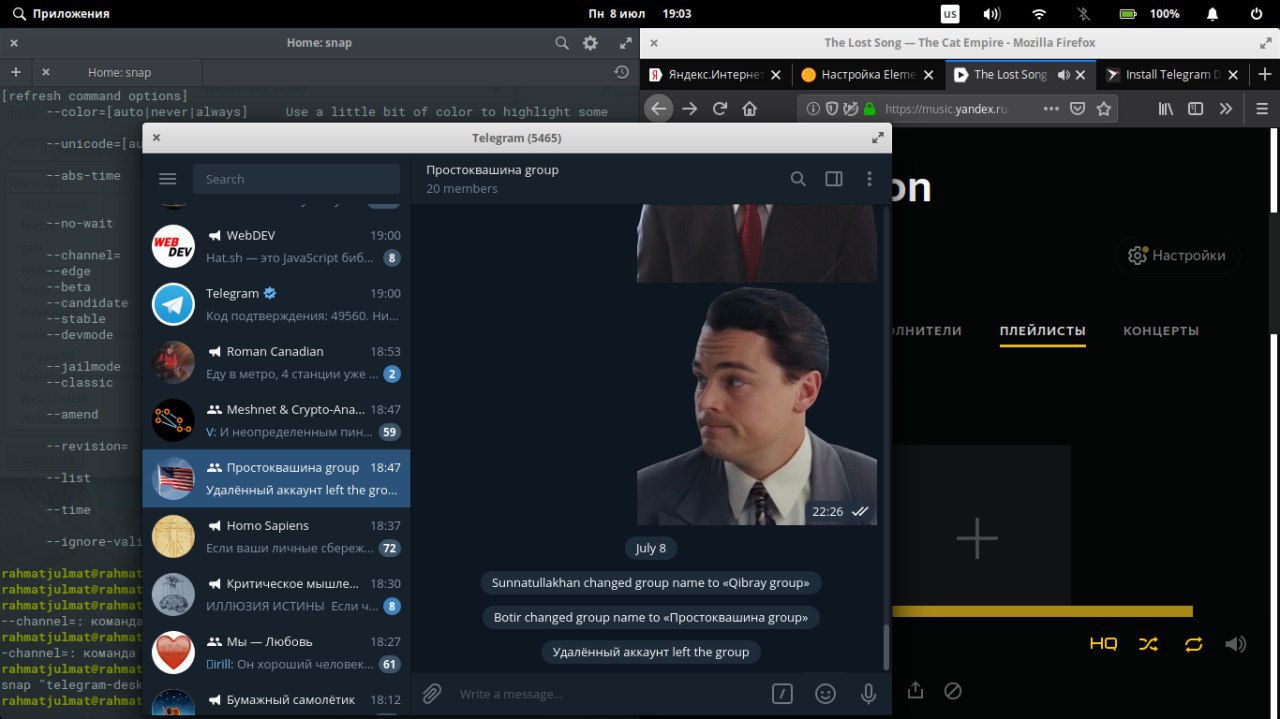Open Приложения menu in top panel
This screenshot has width=1280, height=719.
point(61,14)
